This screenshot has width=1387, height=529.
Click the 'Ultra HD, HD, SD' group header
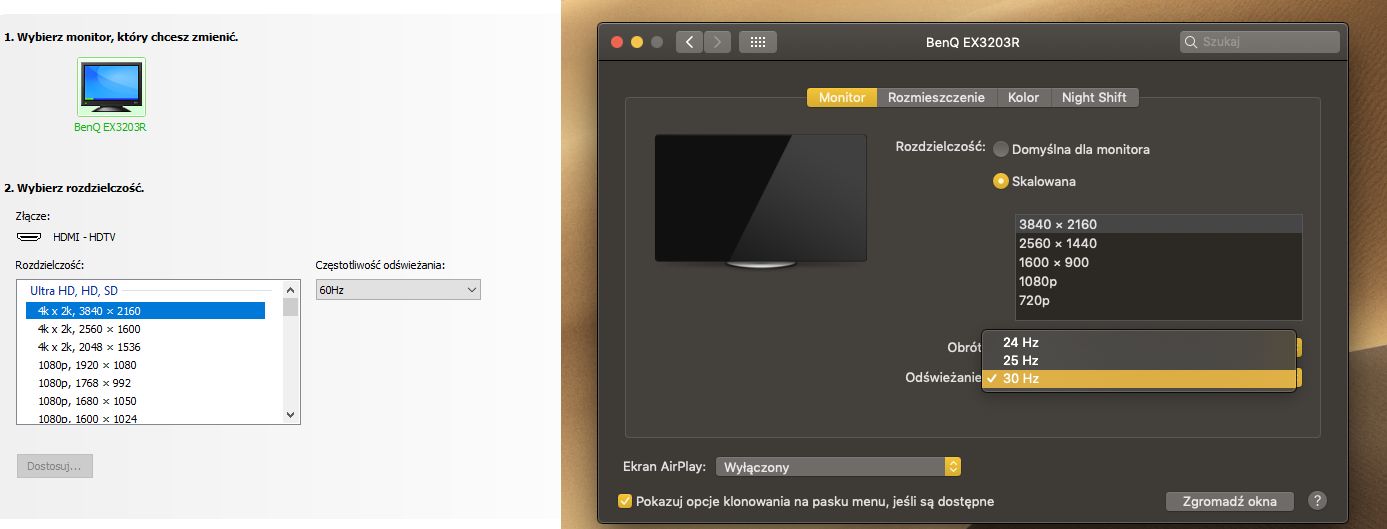pyautogui.click(x=74, y=291)
